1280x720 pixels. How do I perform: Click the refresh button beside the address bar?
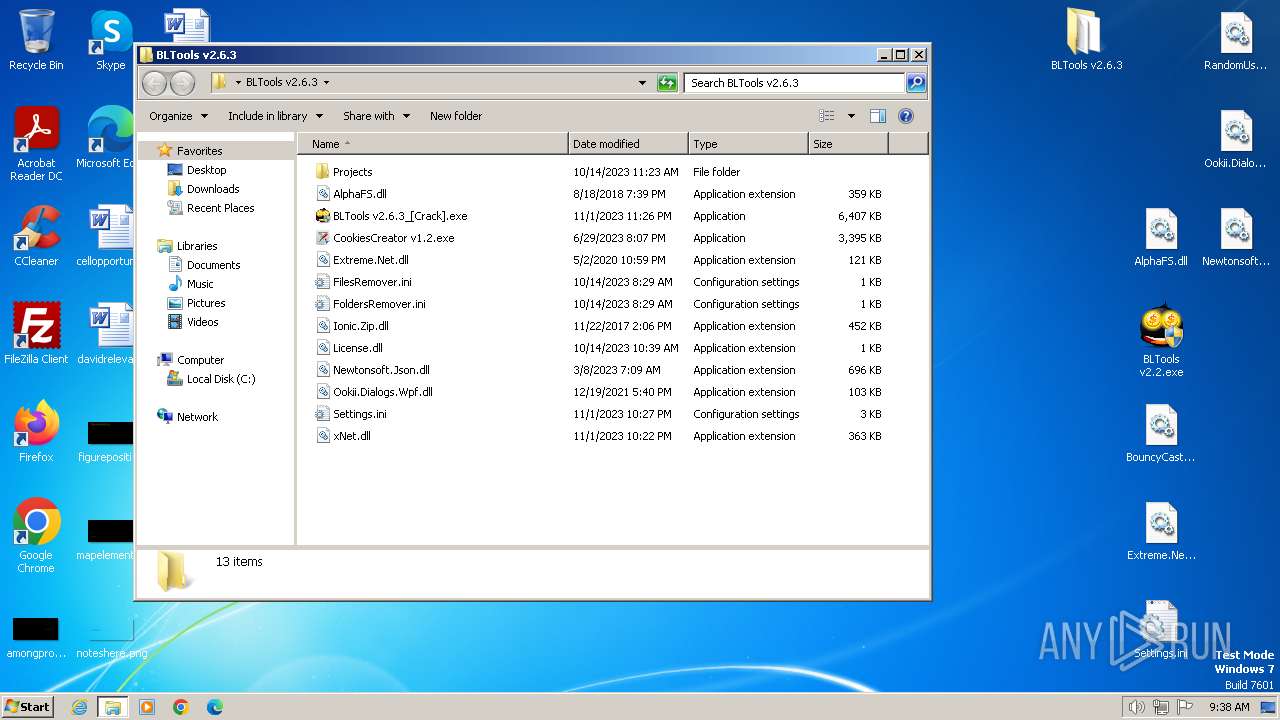[x=667, y=83]
